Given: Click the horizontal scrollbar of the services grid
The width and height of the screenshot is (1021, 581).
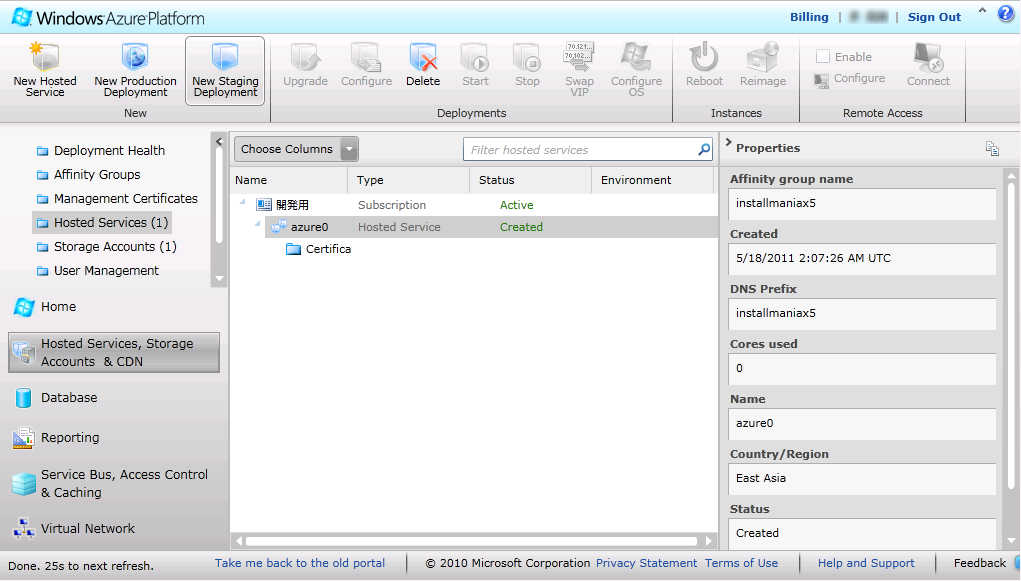Looking at the screenshot, I should (x=473, y=541).
